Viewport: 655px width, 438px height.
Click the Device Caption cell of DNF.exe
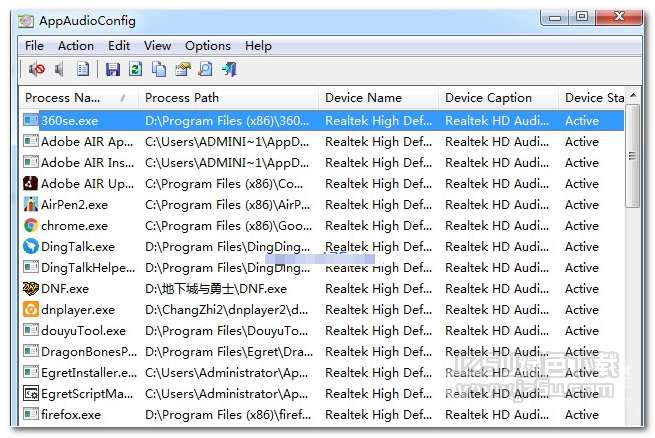tap(497, 289)
